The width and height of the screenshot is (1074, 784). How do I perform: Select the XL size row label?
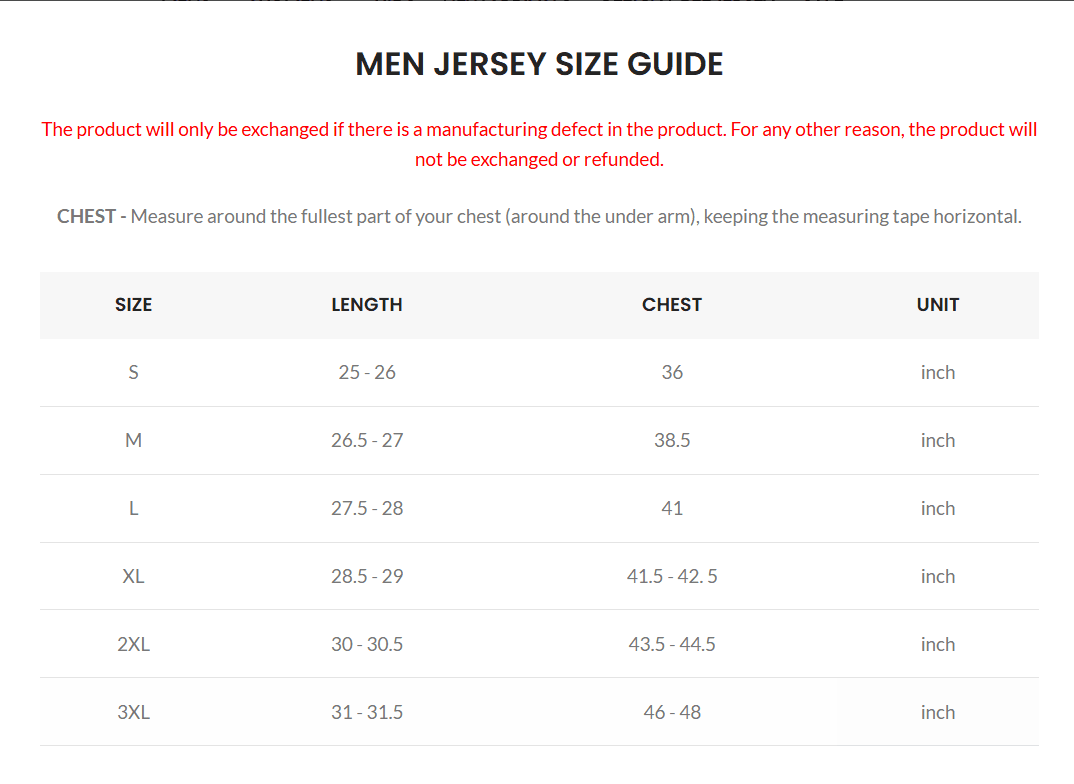click(x=133, y=577)
